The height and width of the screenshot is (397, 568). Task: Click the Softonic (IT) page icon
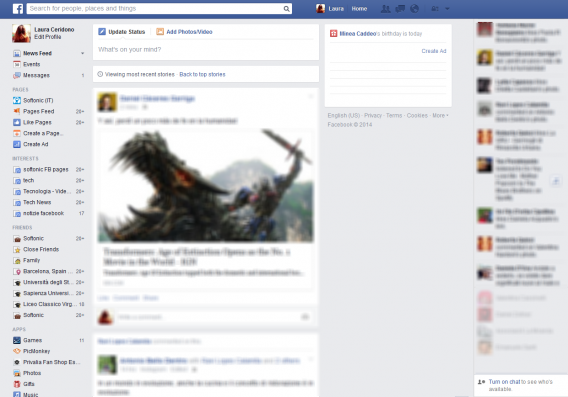[x=17, y=100]
